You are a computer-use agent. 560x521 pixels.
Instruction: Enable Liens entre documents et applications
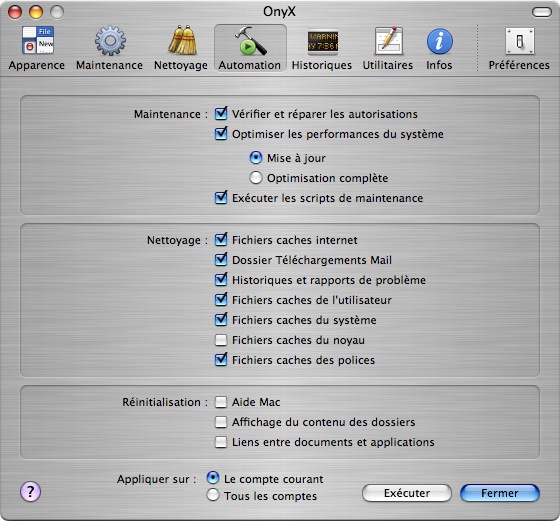[221, 442]
